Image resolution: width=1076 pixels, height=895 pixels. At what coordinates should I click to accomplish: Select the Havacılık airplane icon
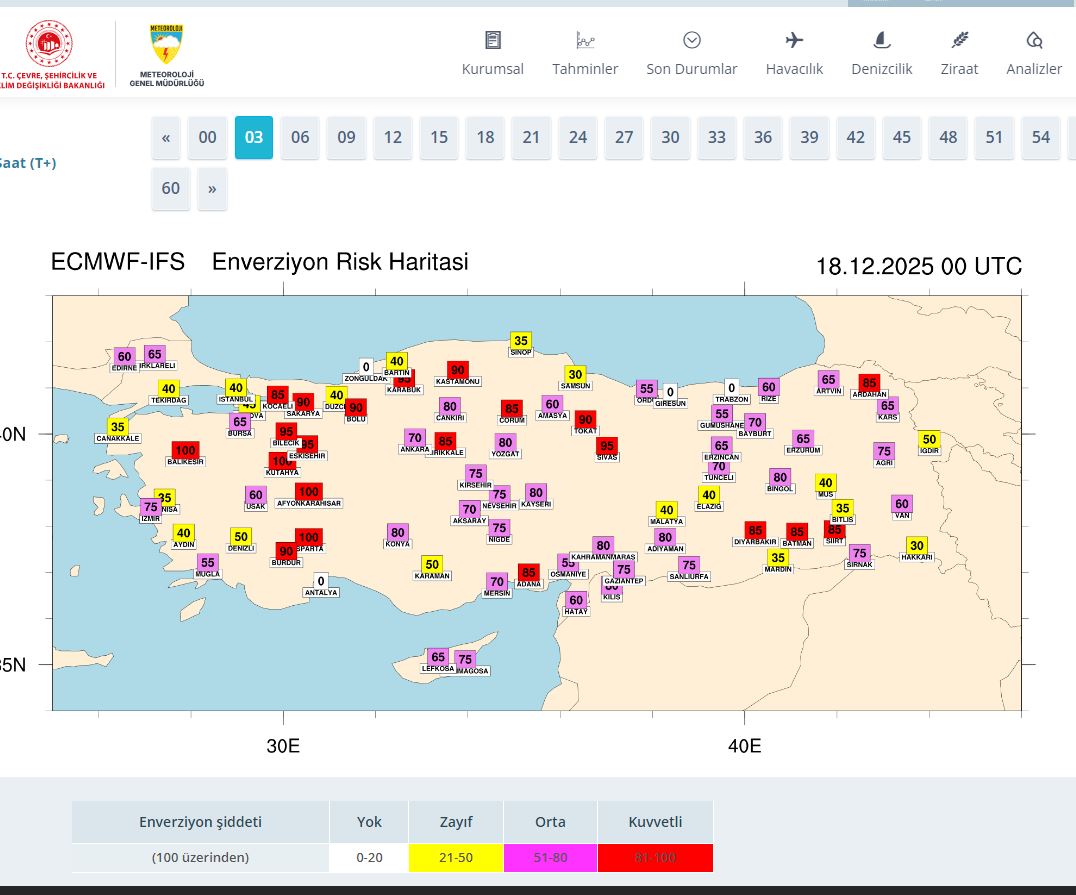793,40
